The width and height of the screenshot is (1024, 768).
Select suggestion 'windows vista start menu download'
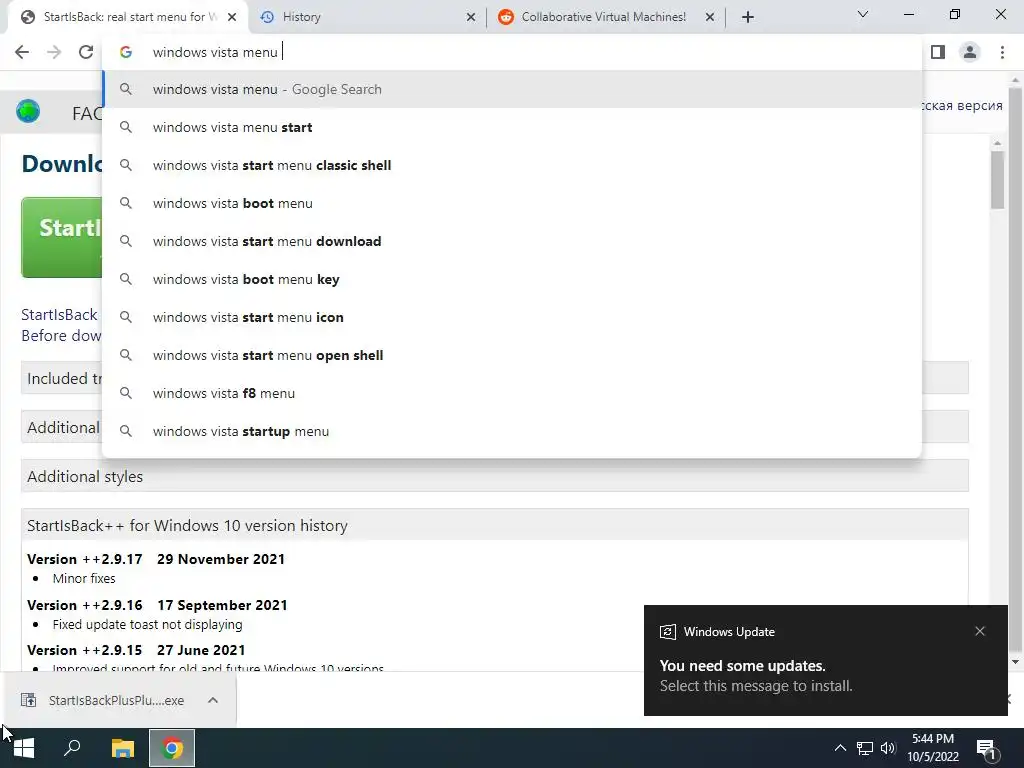coord(512,241)
